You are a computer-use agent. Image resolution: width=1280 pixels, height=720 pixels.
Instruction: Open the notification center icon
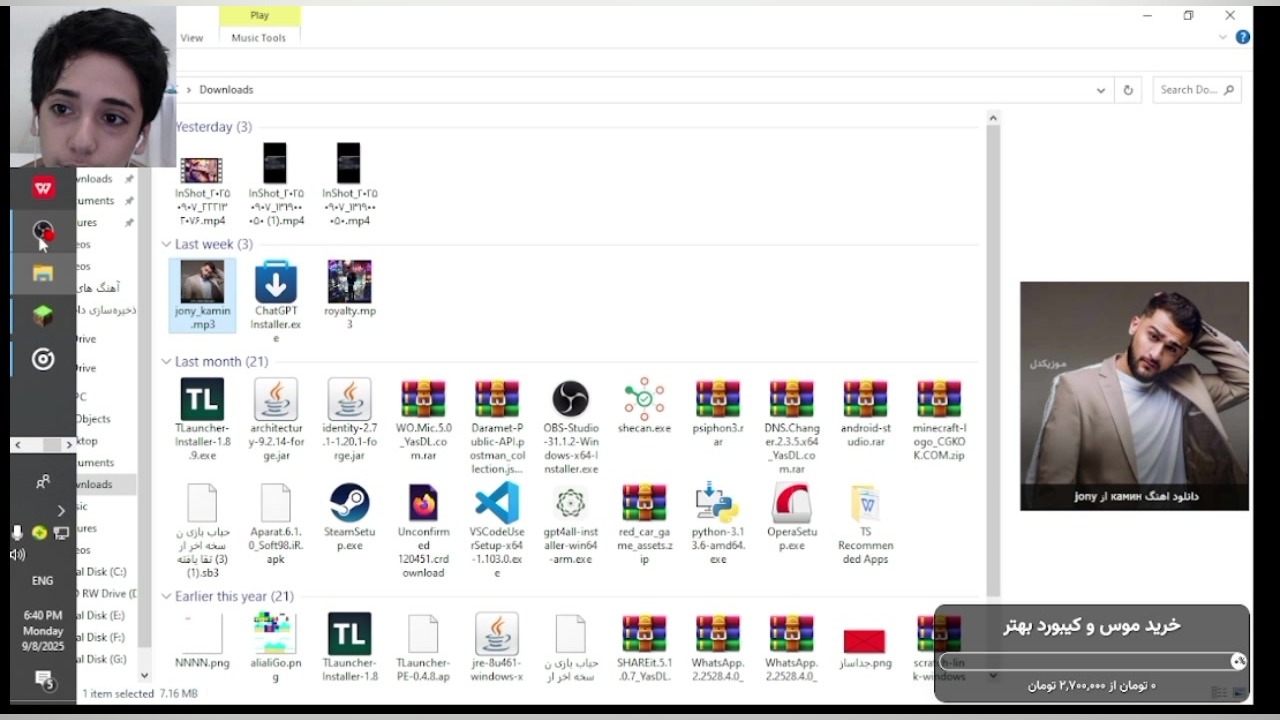point(44,681)
